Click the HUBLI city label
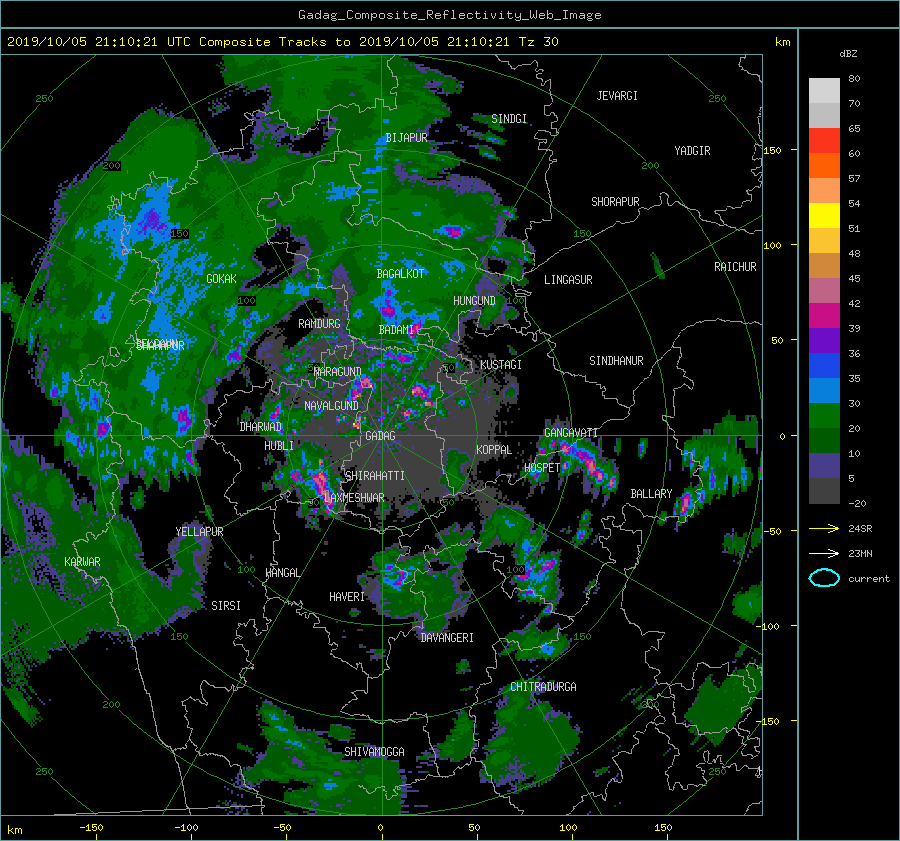900x841 pixels. [x=278, y=446]
